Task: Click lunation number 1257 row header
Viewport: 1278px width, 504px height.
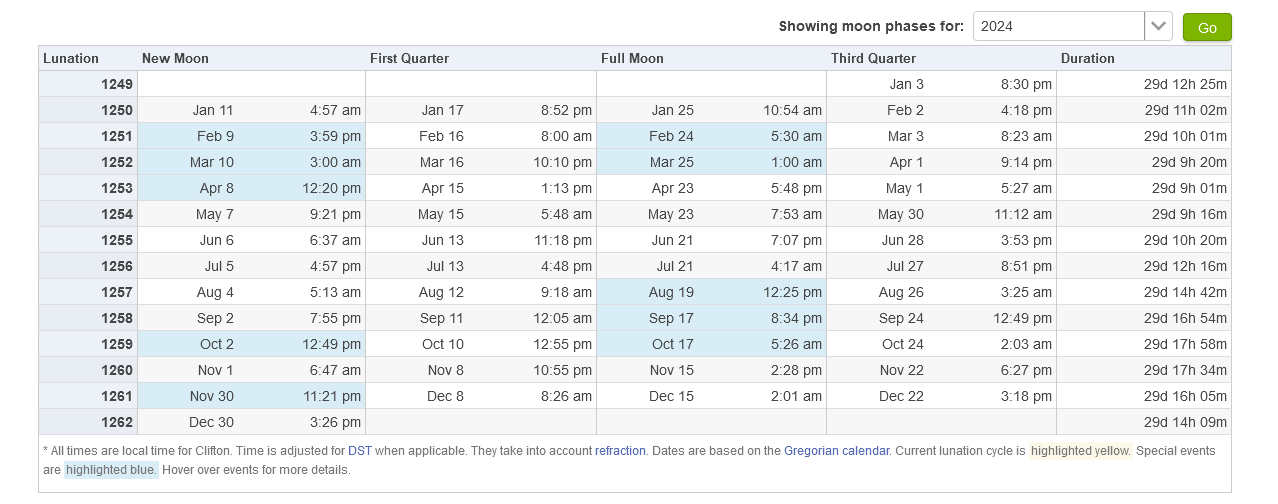Action: tap(88, 292)
